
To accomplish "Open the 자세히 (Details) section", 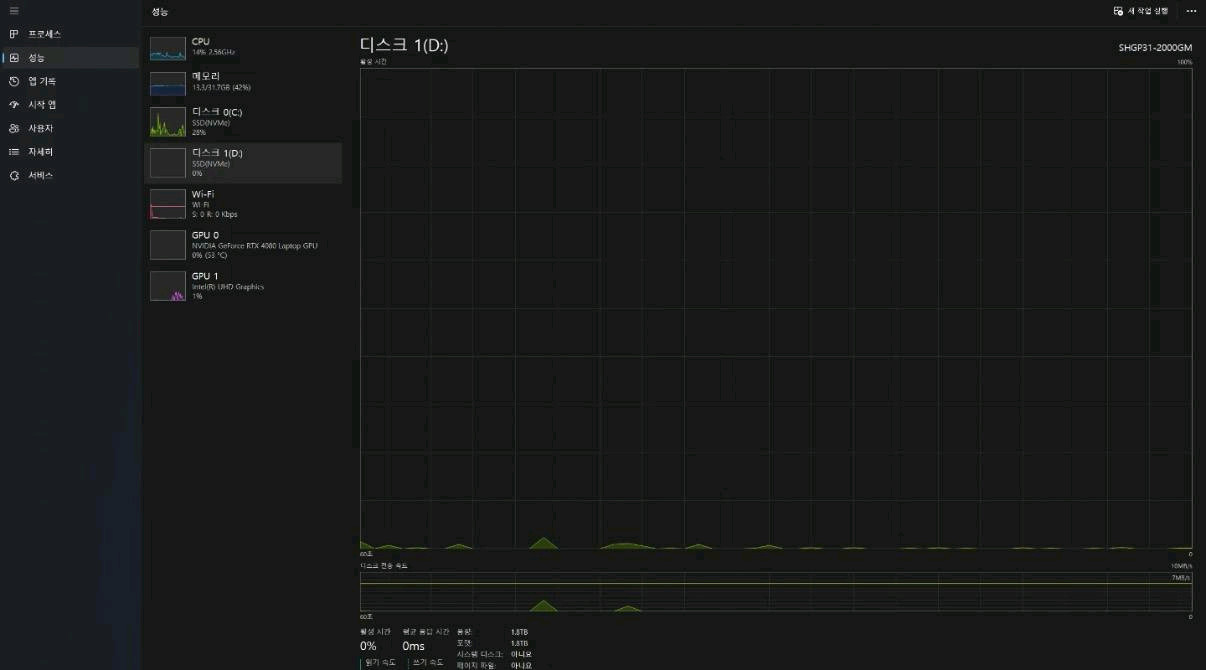I will pos(44,151).
